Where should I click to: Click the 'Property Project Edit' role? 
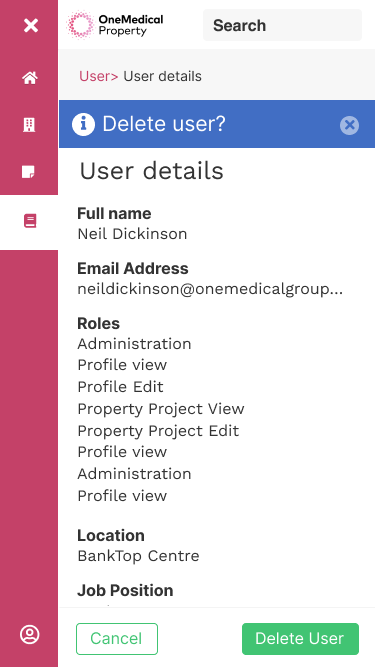click(158, 431)
